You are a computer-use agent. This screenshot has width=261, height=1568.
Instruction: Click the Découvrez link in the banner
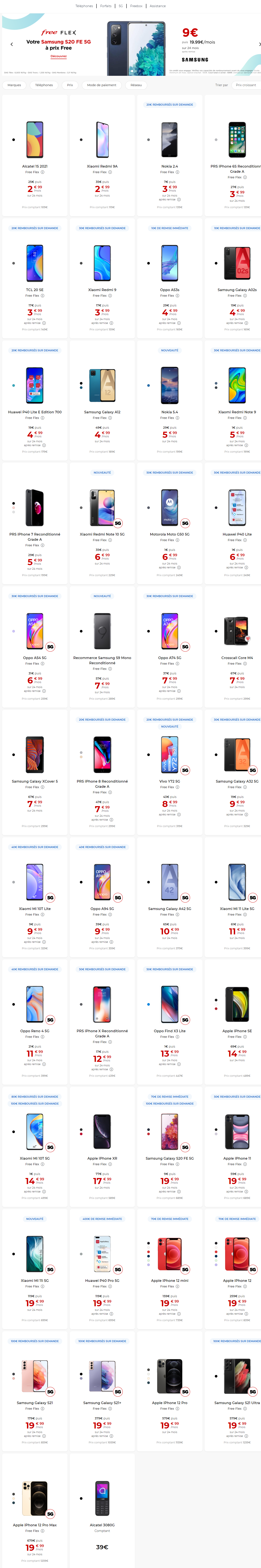(x=59, y=56)
